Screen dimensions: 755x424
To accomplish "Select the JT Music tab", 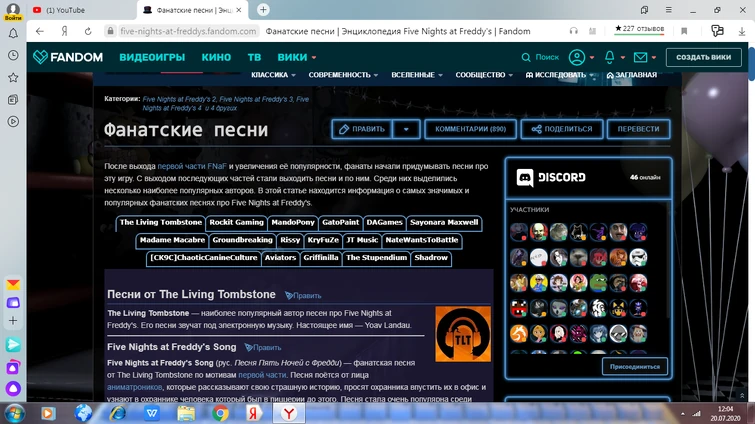I will [362, 240].
